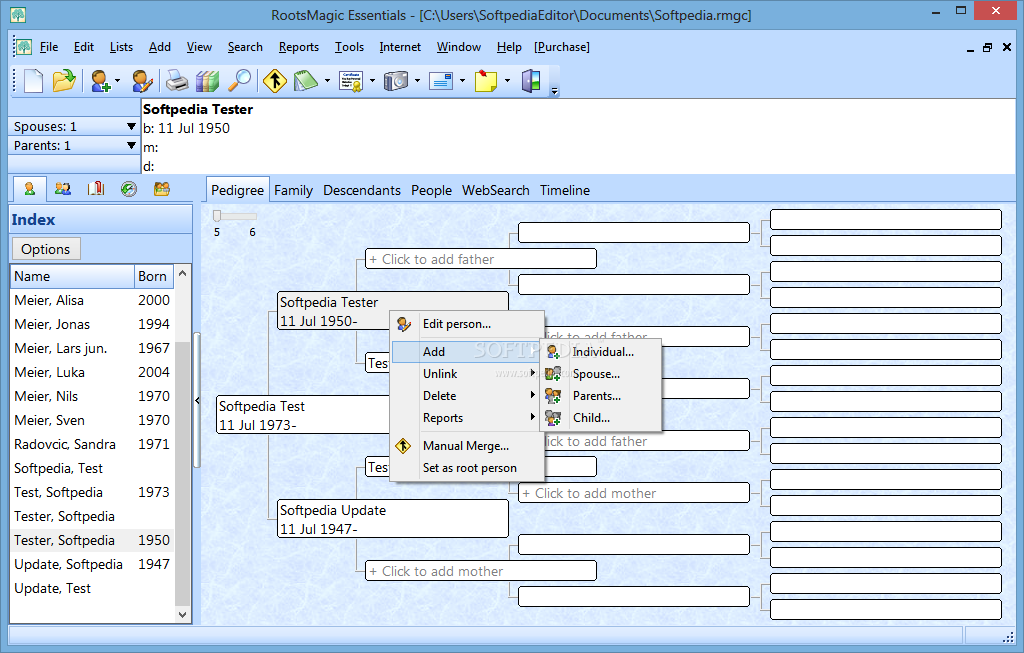This screenshot has width=1024, height=653.
Task: Click the Options button in the Index panel
Action: [46, 249]
